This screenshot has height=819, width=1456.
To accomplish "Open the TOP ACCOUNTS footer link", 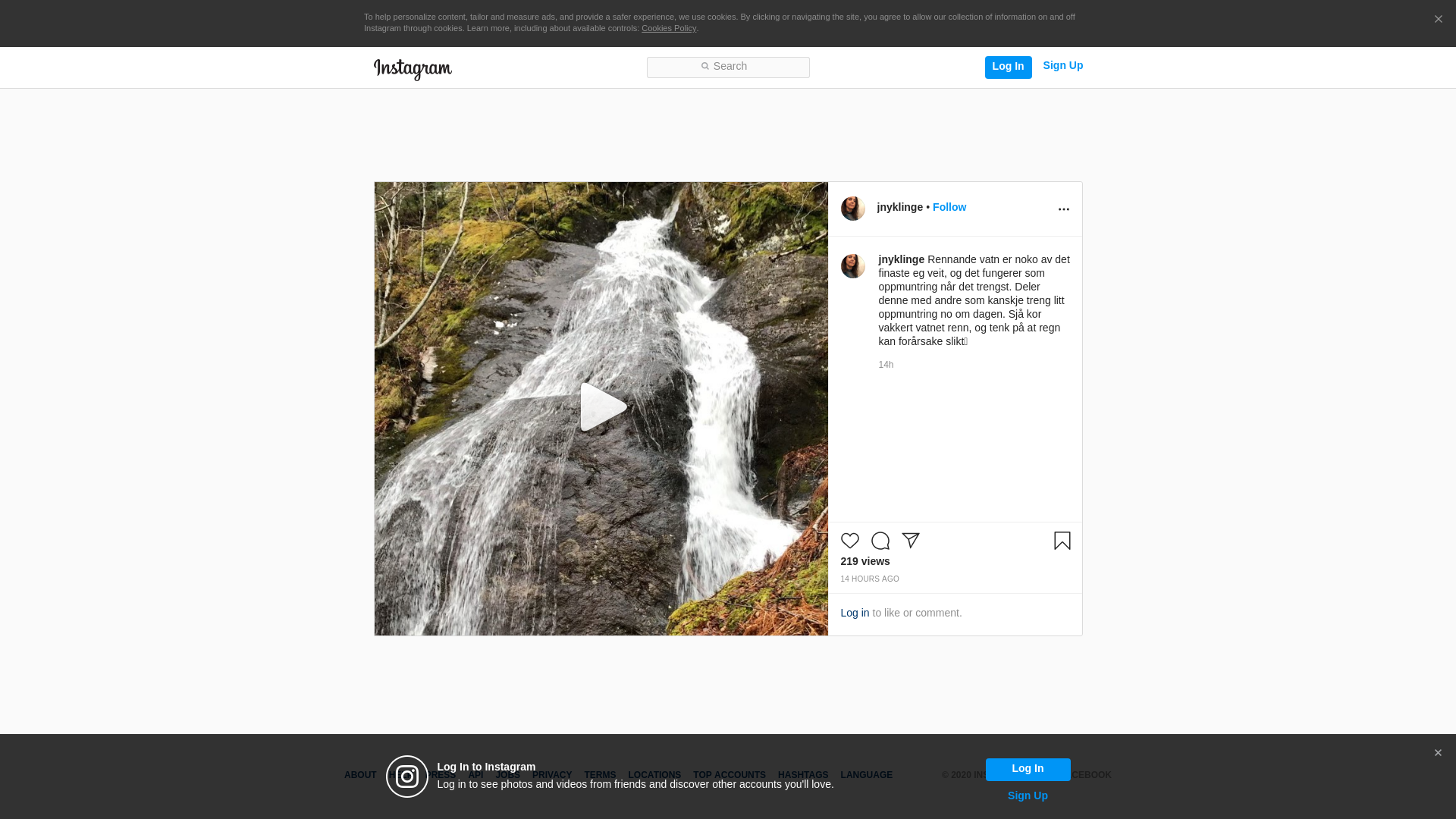I will (730, 776).
